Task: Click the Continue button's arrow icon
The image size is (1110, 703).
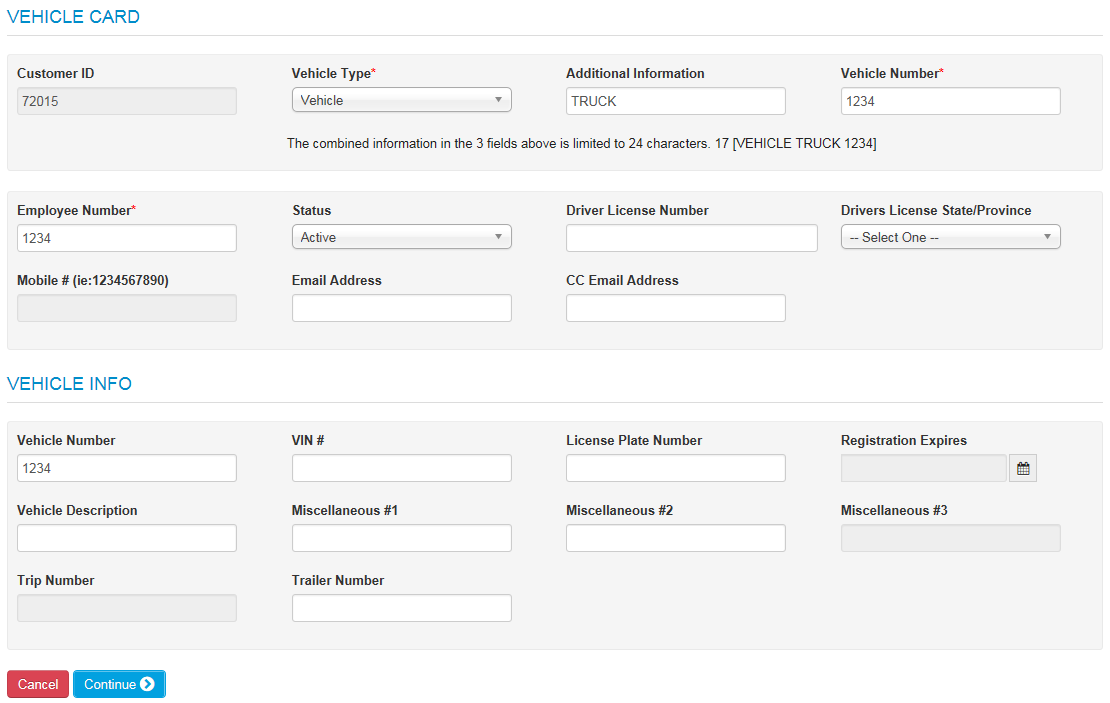Action: click(x=148, y=684)
